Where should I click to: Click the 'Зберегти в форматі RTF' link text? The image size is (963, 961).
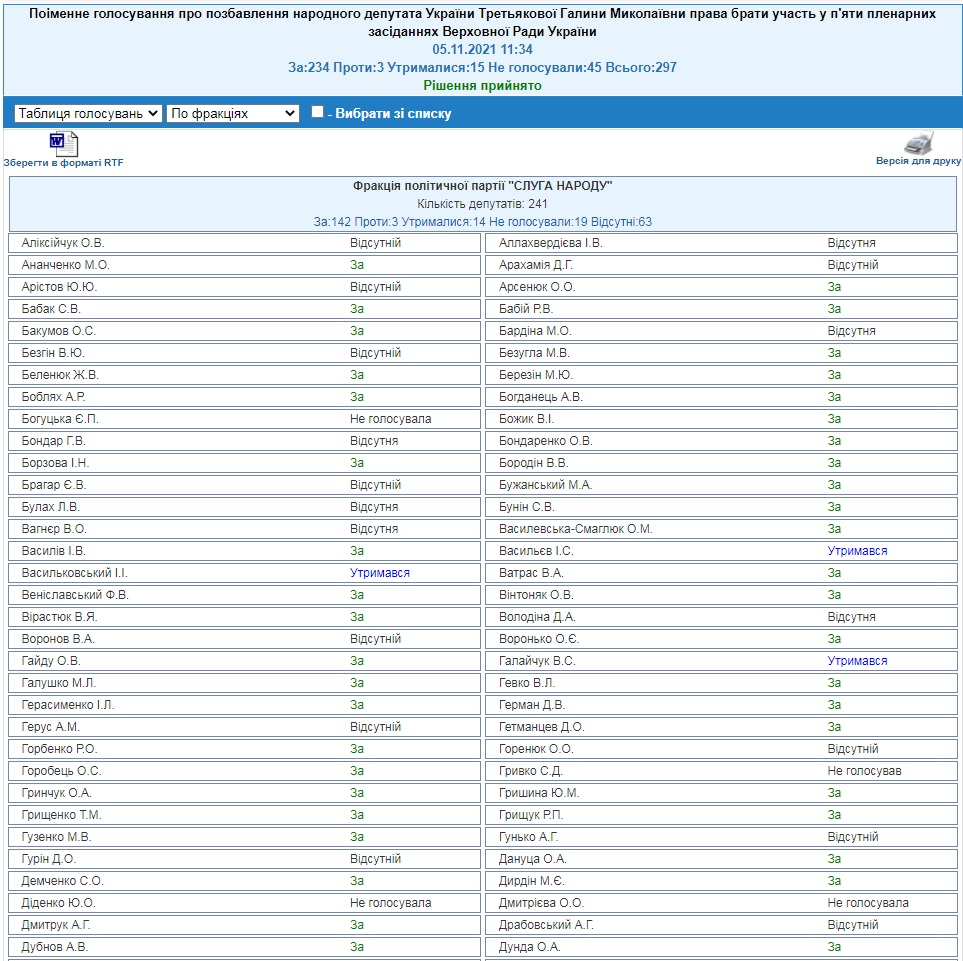(x=63, y=162)
